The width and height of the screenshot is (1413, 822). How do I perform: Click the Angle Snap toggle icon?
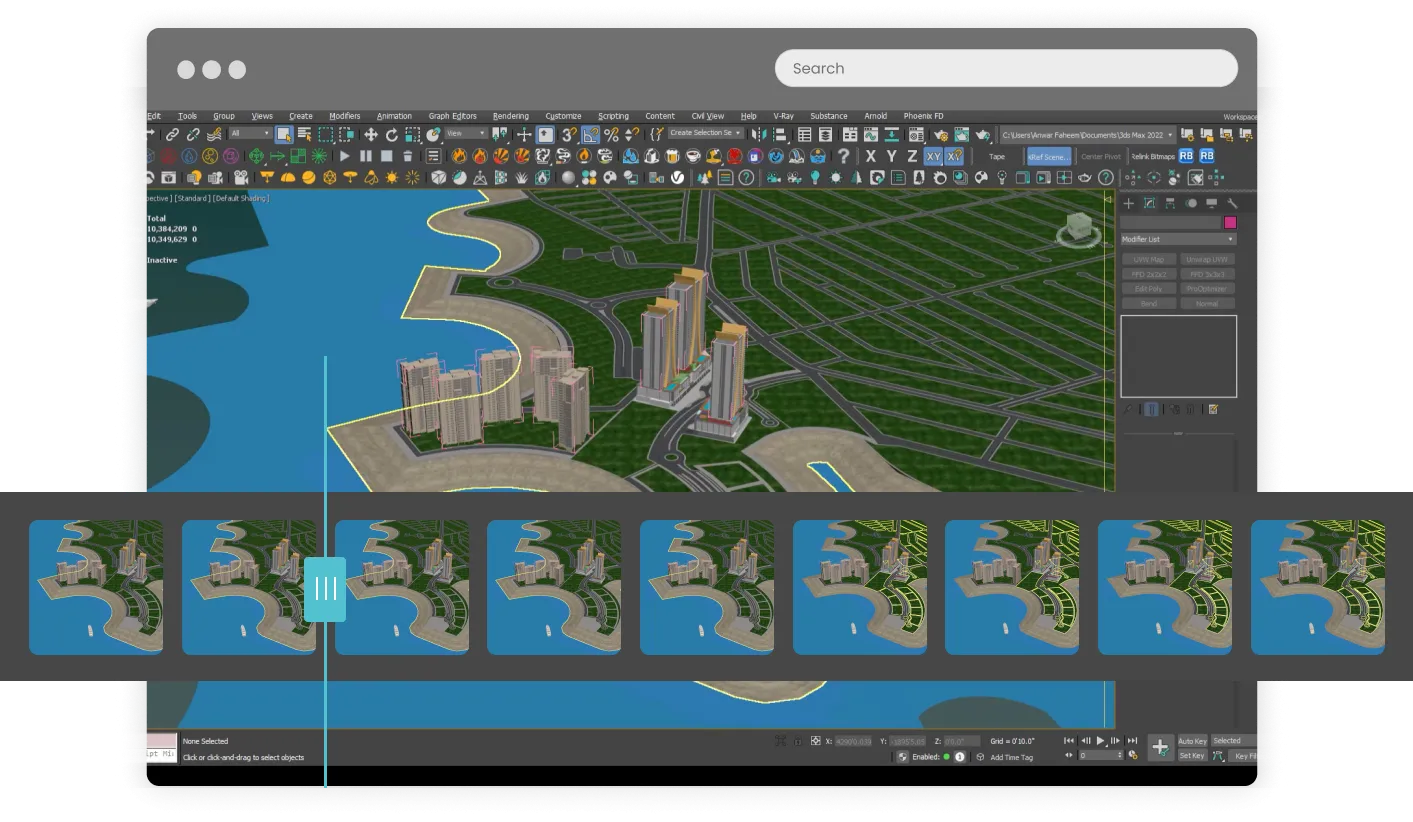pos(590,135)
